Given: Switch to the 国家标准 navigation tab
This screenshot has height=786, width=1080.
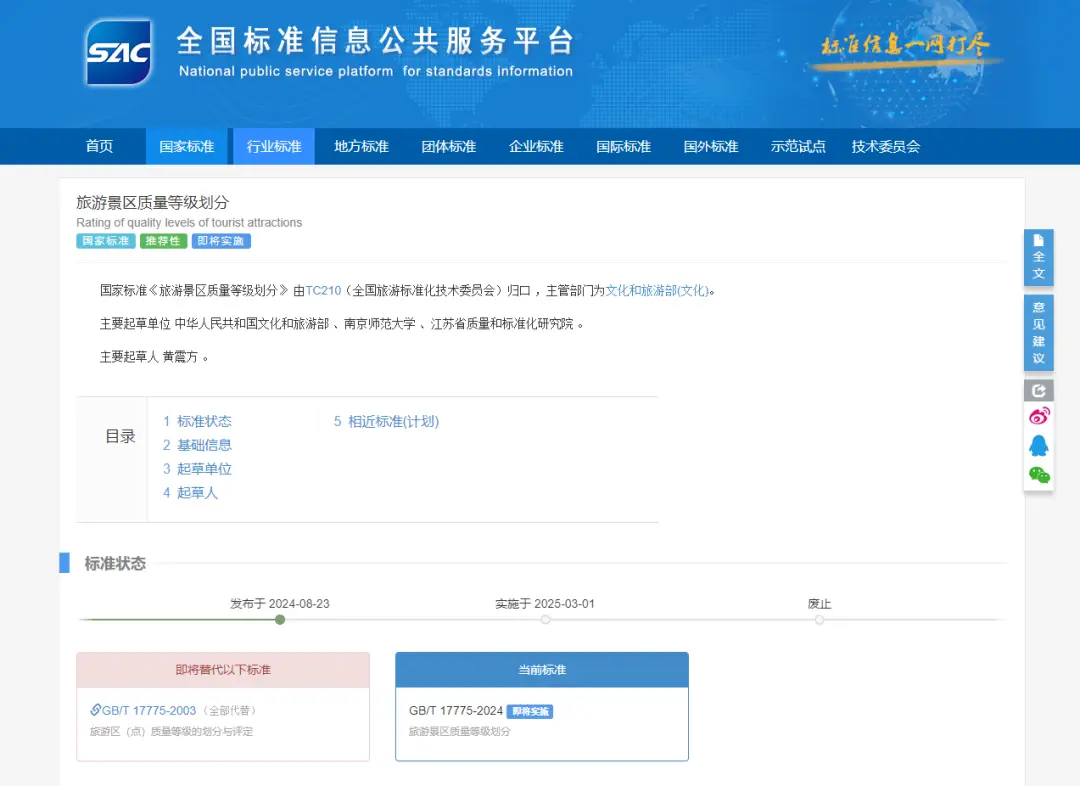Looking at the screenshot, I should [186, 146].
